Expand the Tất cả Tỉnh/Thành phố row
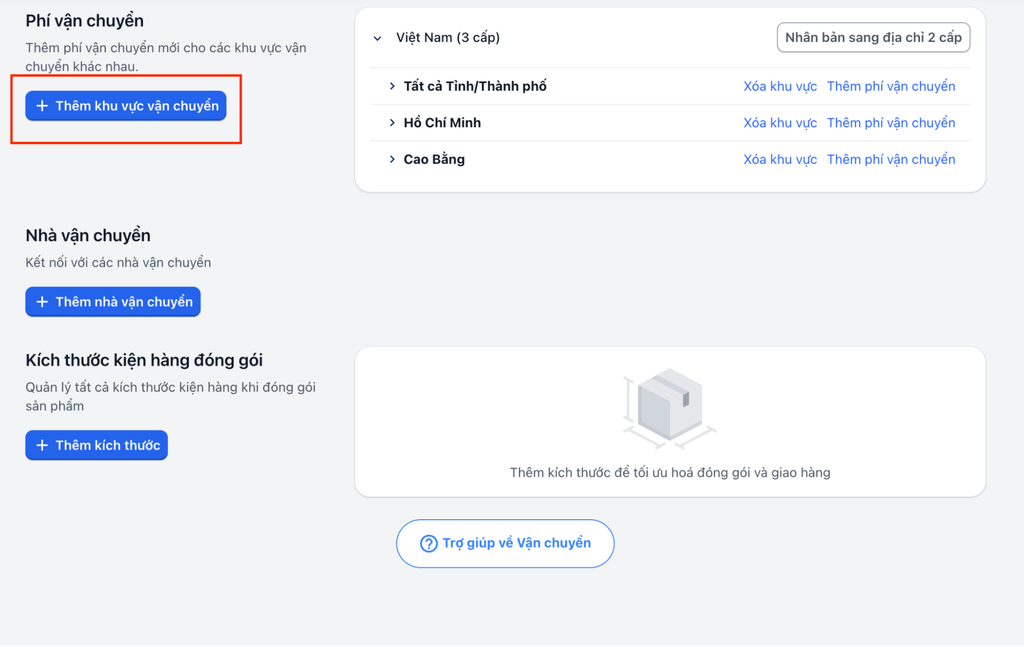The width and height of the screenshot is (1024, 647). point(393,87)
